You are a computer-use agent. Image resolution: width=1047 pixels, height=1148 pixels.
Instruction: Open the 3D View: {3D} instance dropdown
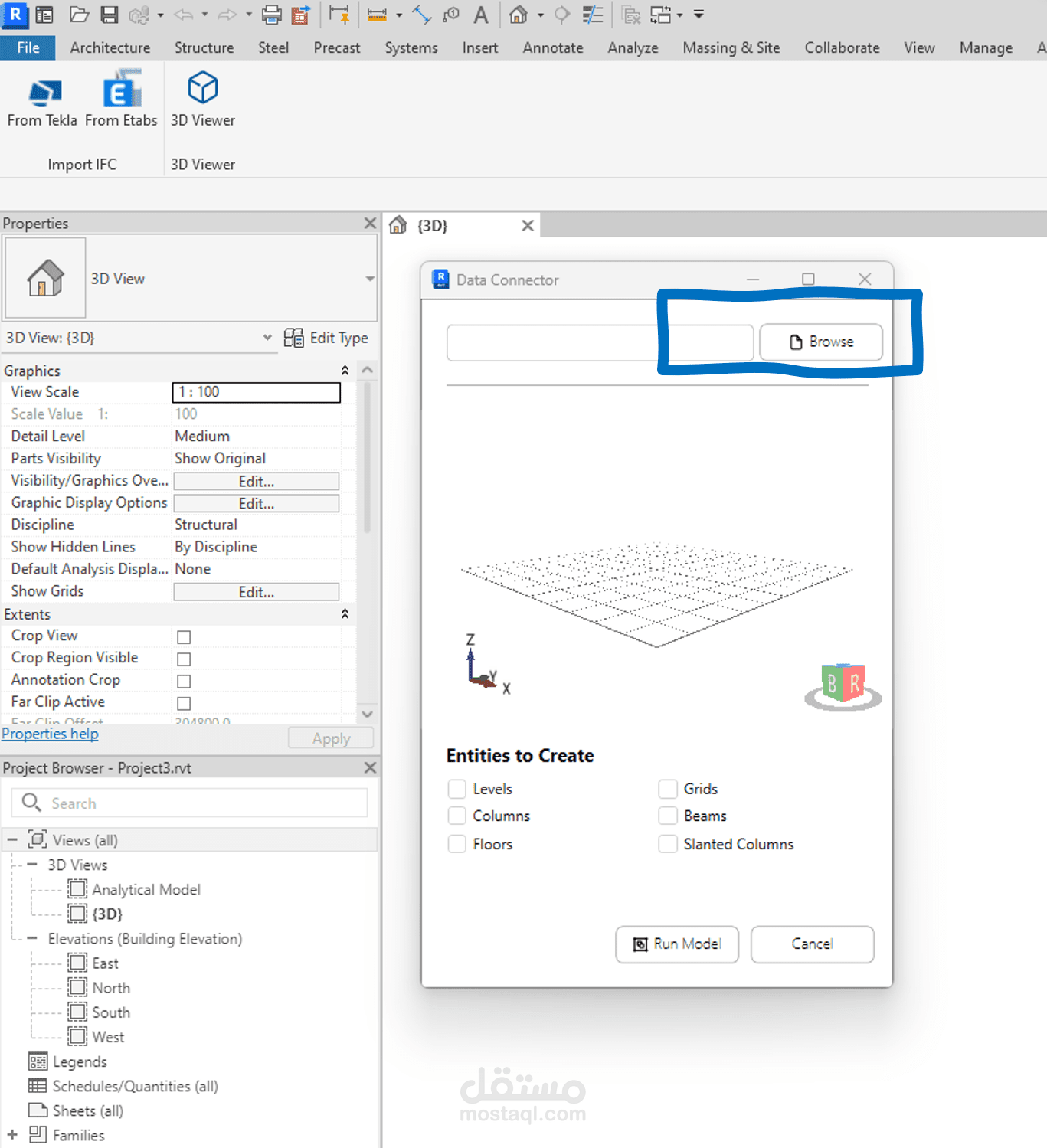tap(267, 337)
